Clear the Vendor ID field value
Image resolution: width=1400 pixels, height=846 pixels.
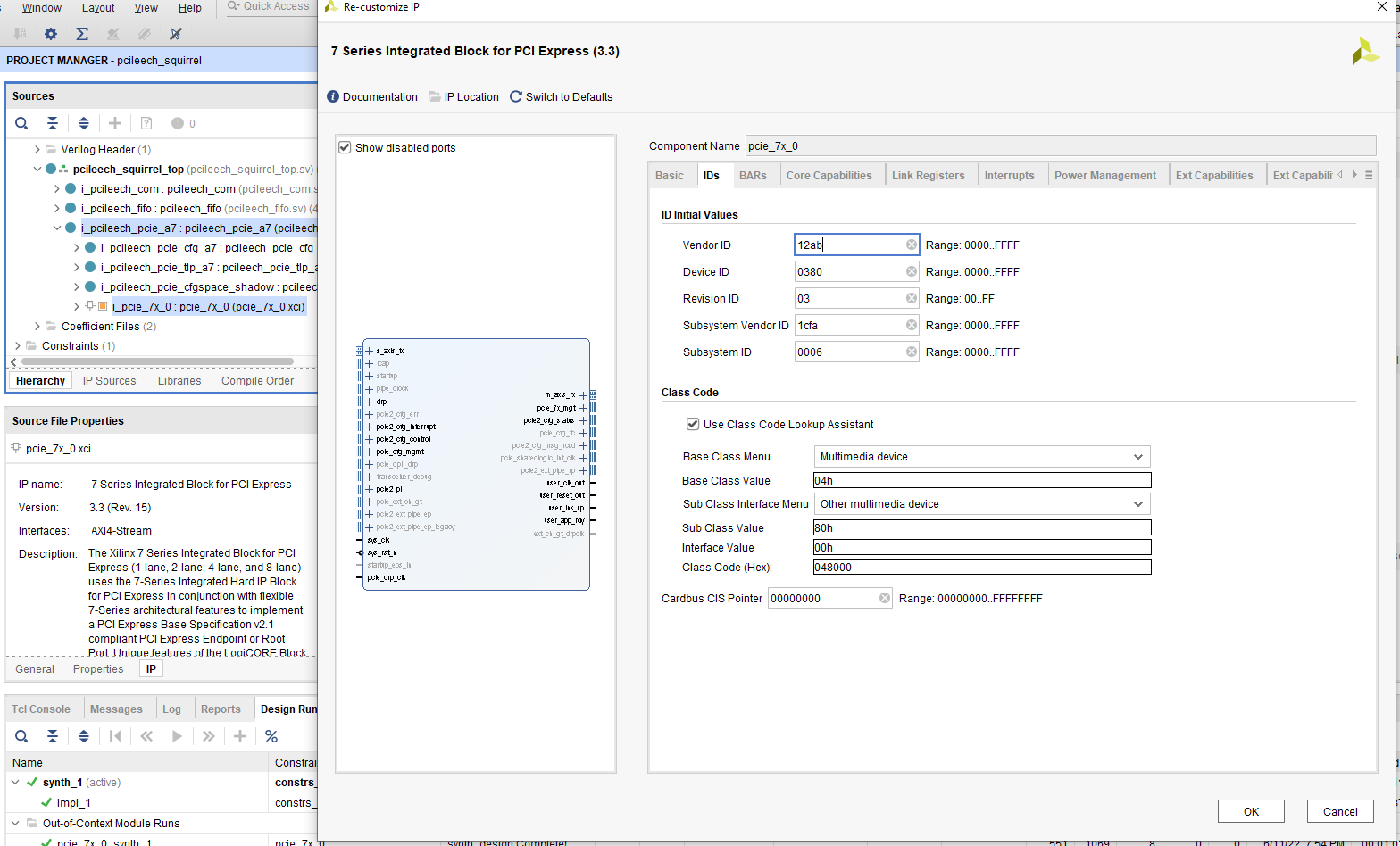tap(912, 245)
